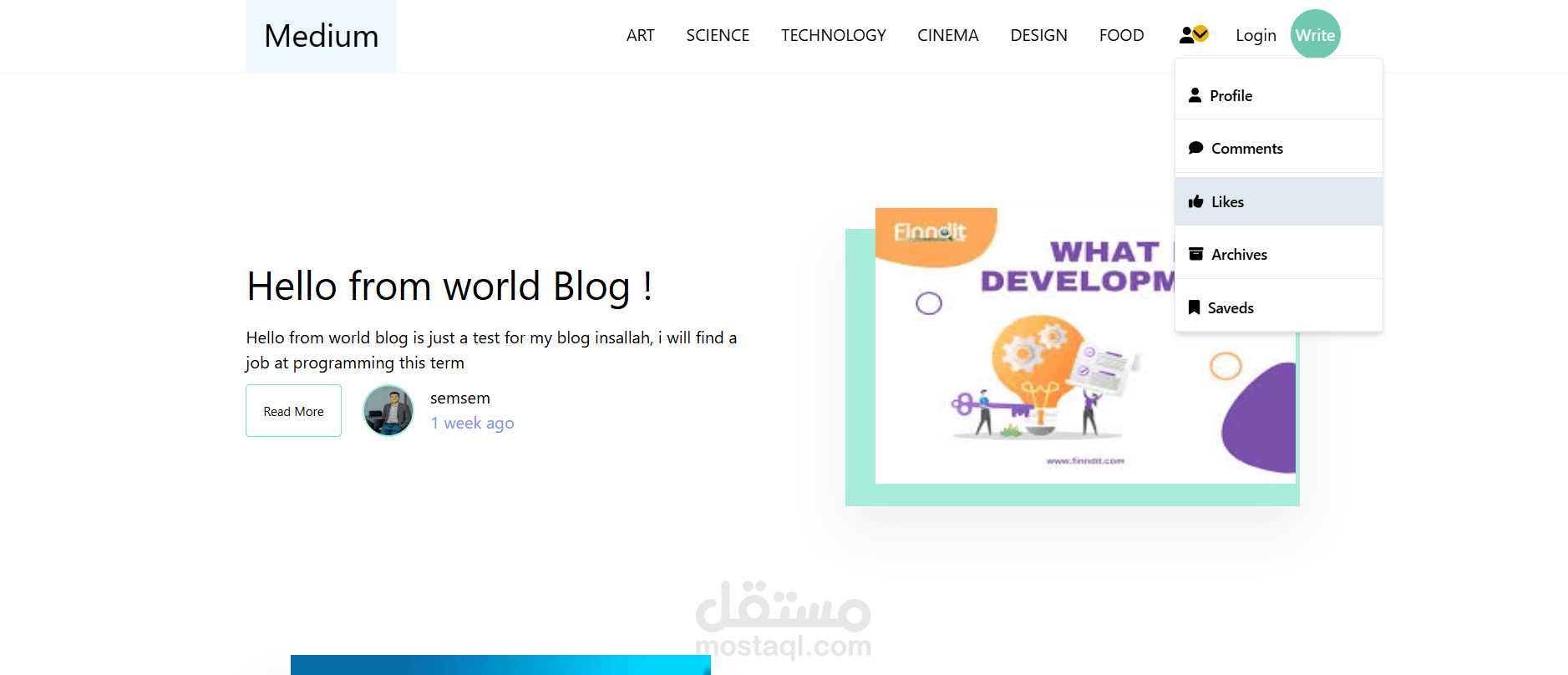Open the DESIGN category
This screenshot has height=675, width=1568.
pos(1039,35)
